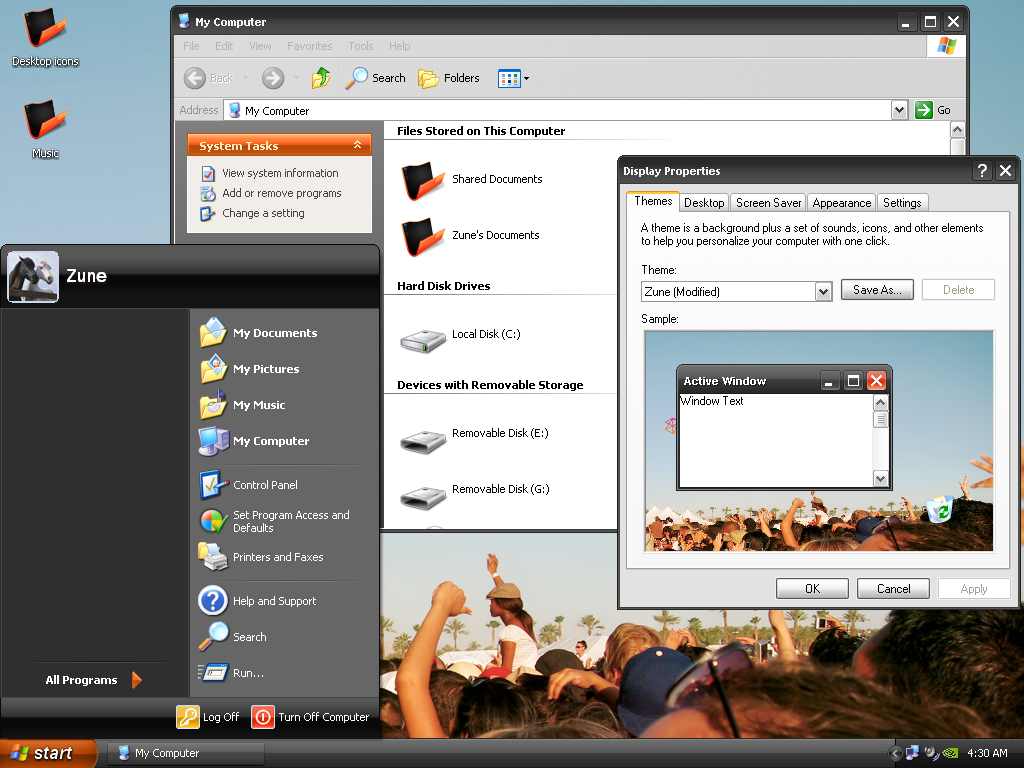The image size is (1024, 768).
Task: Select Removable Disk (E:) drive icon
Action: coord(423,441)
